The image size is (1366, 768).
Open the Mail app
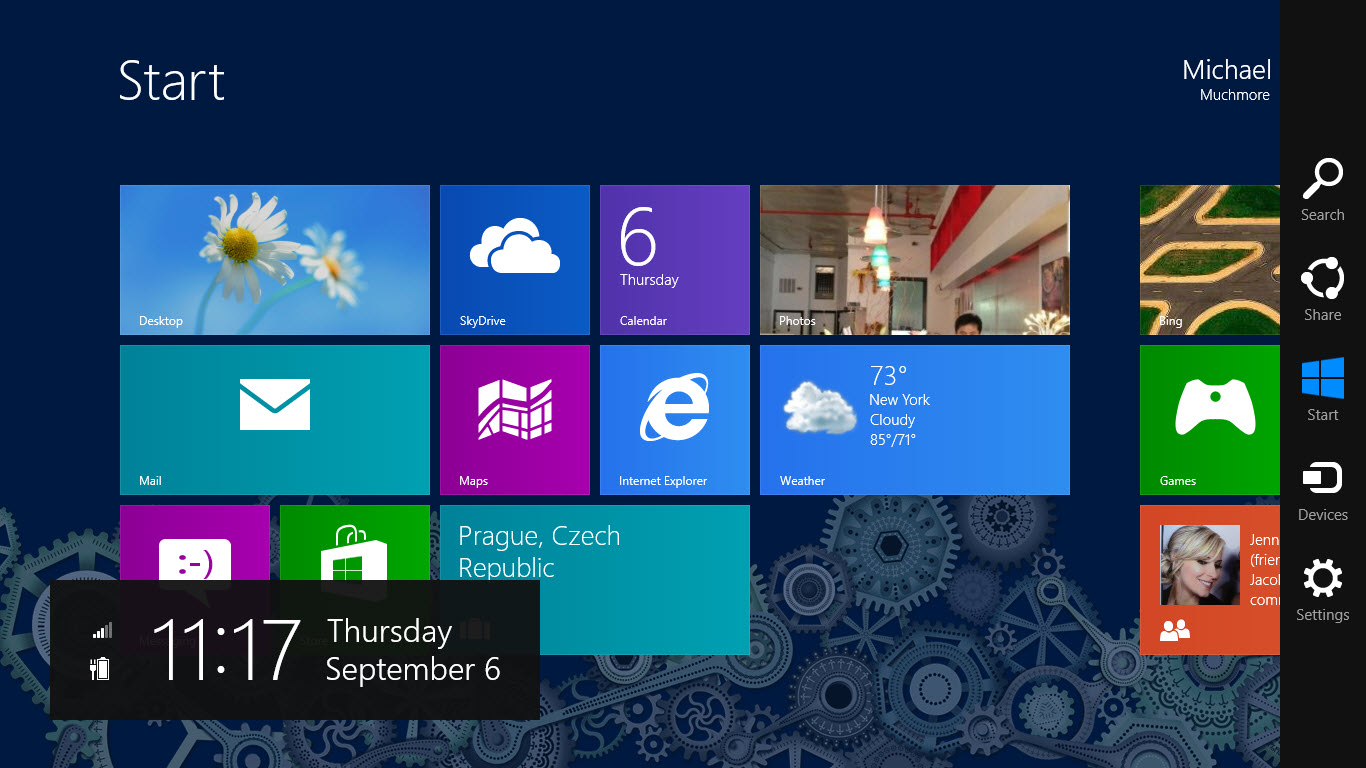274,420
